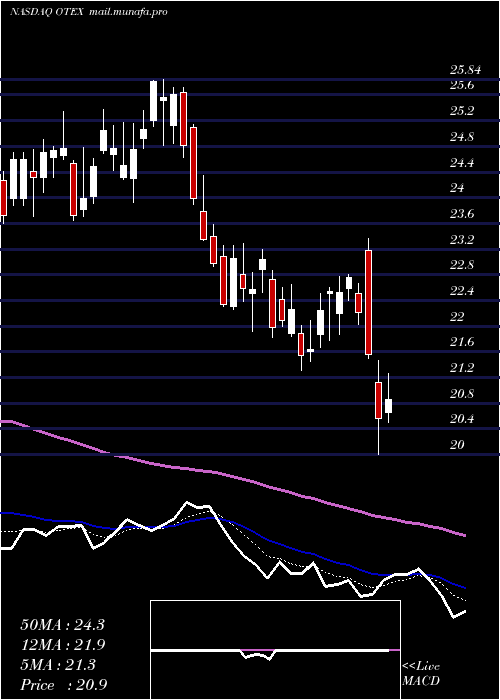Screen dimensions: 500x700
Task: Click the 22.8 price axis label
Action: coord(462,266)
